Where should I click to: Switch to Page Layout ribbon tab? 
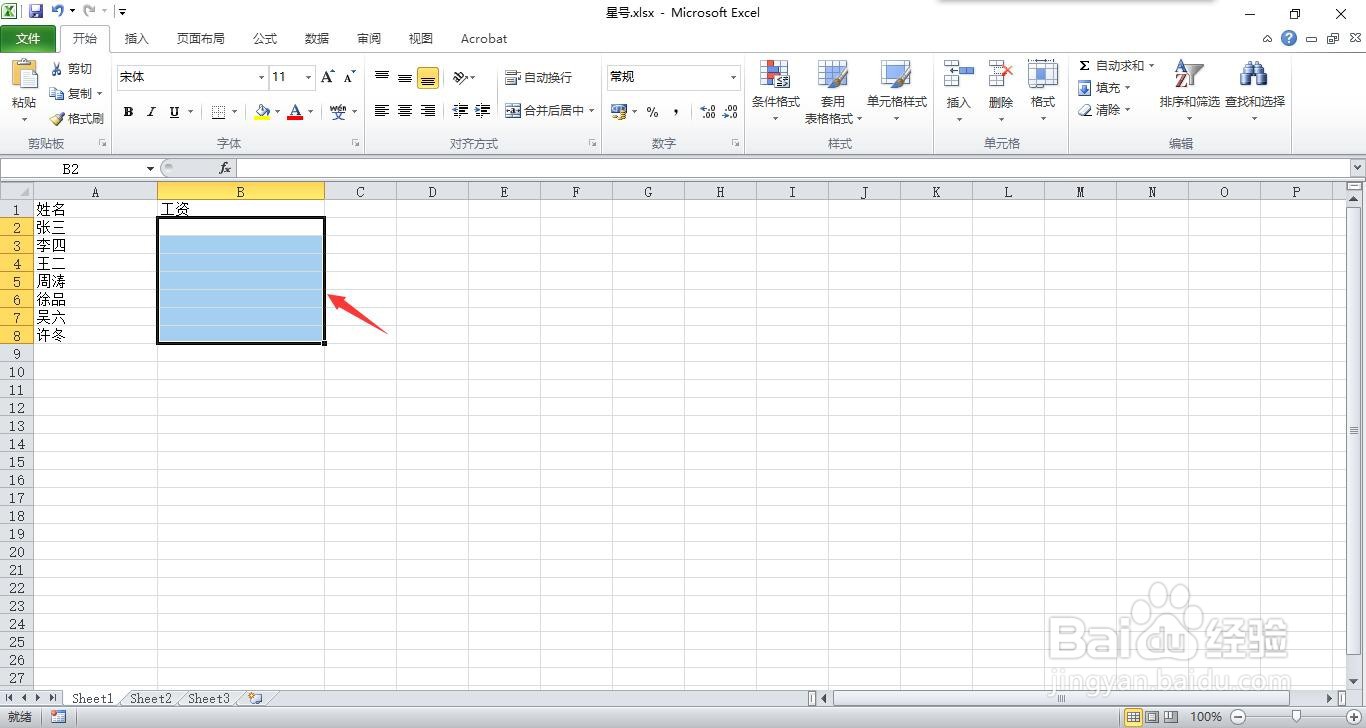200,39
